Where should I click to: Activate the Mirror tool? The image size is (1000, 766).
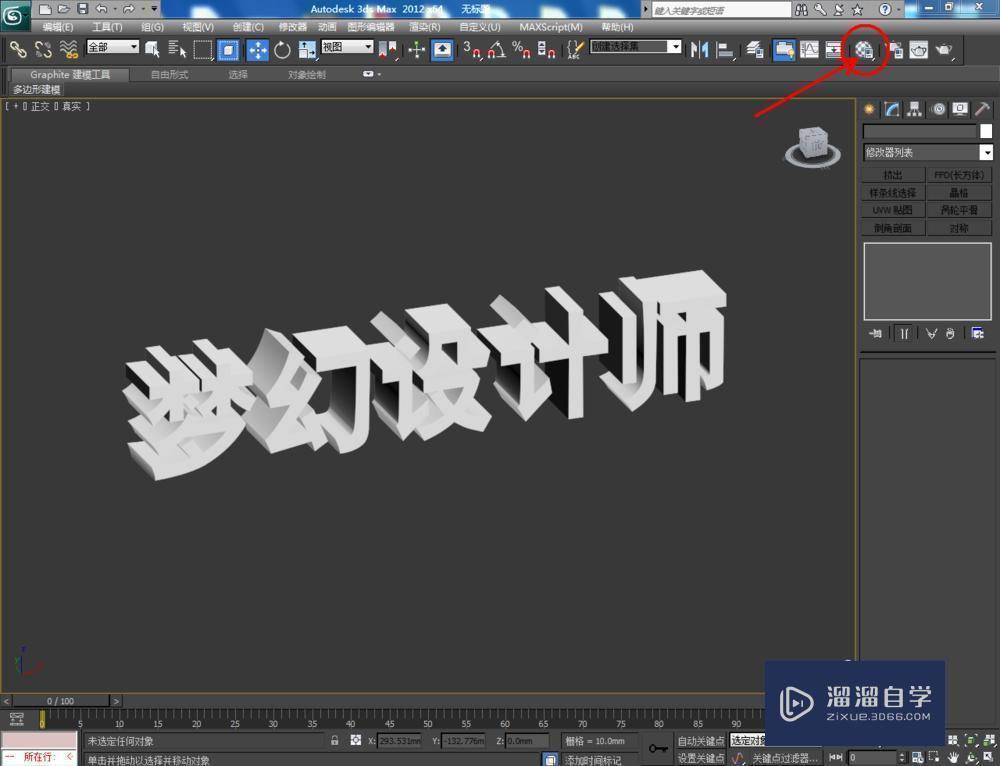[x=700, y=49]
